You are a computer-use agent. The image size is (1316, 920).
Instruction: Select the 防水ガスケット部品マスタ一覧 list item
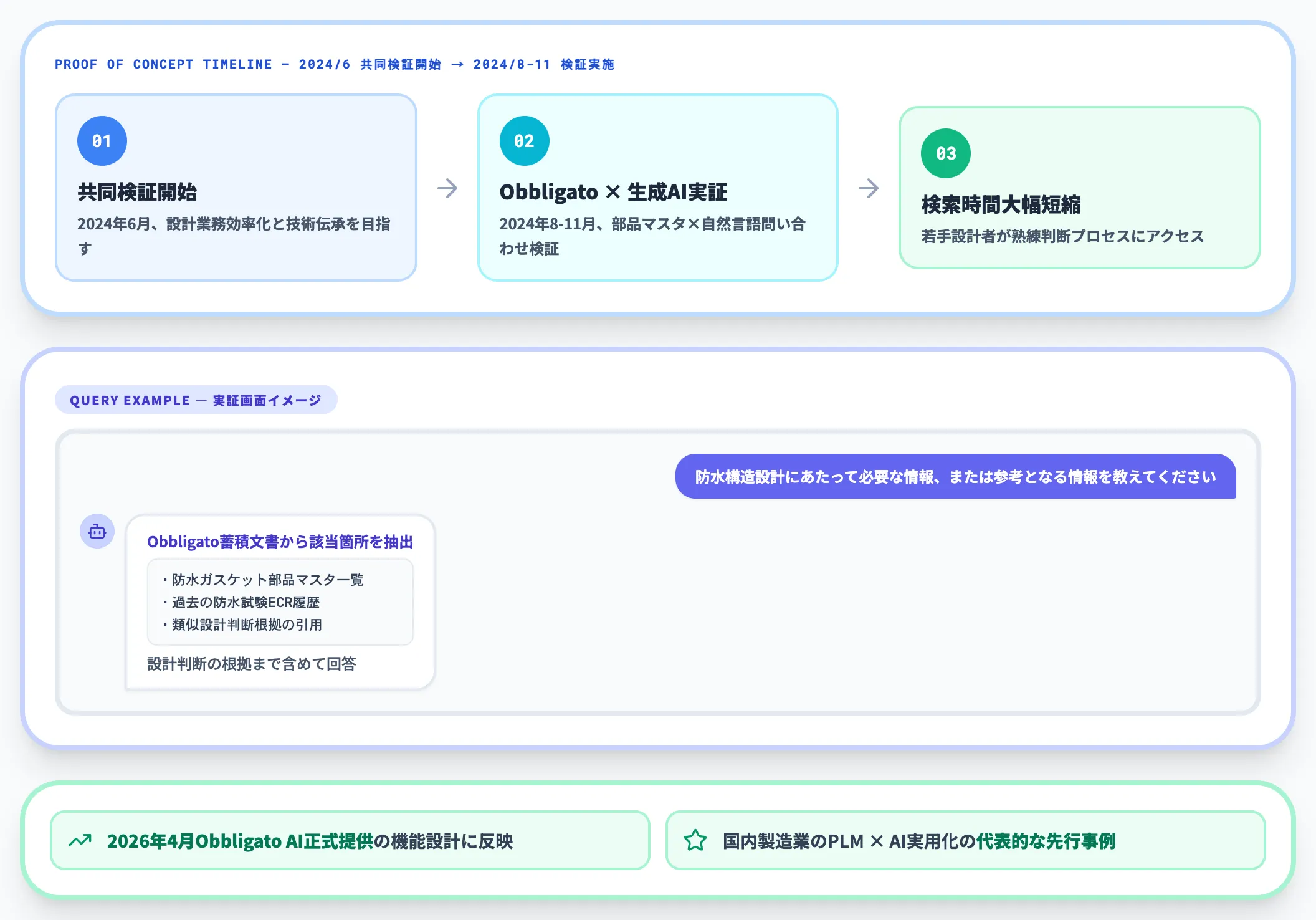(263, 580)
